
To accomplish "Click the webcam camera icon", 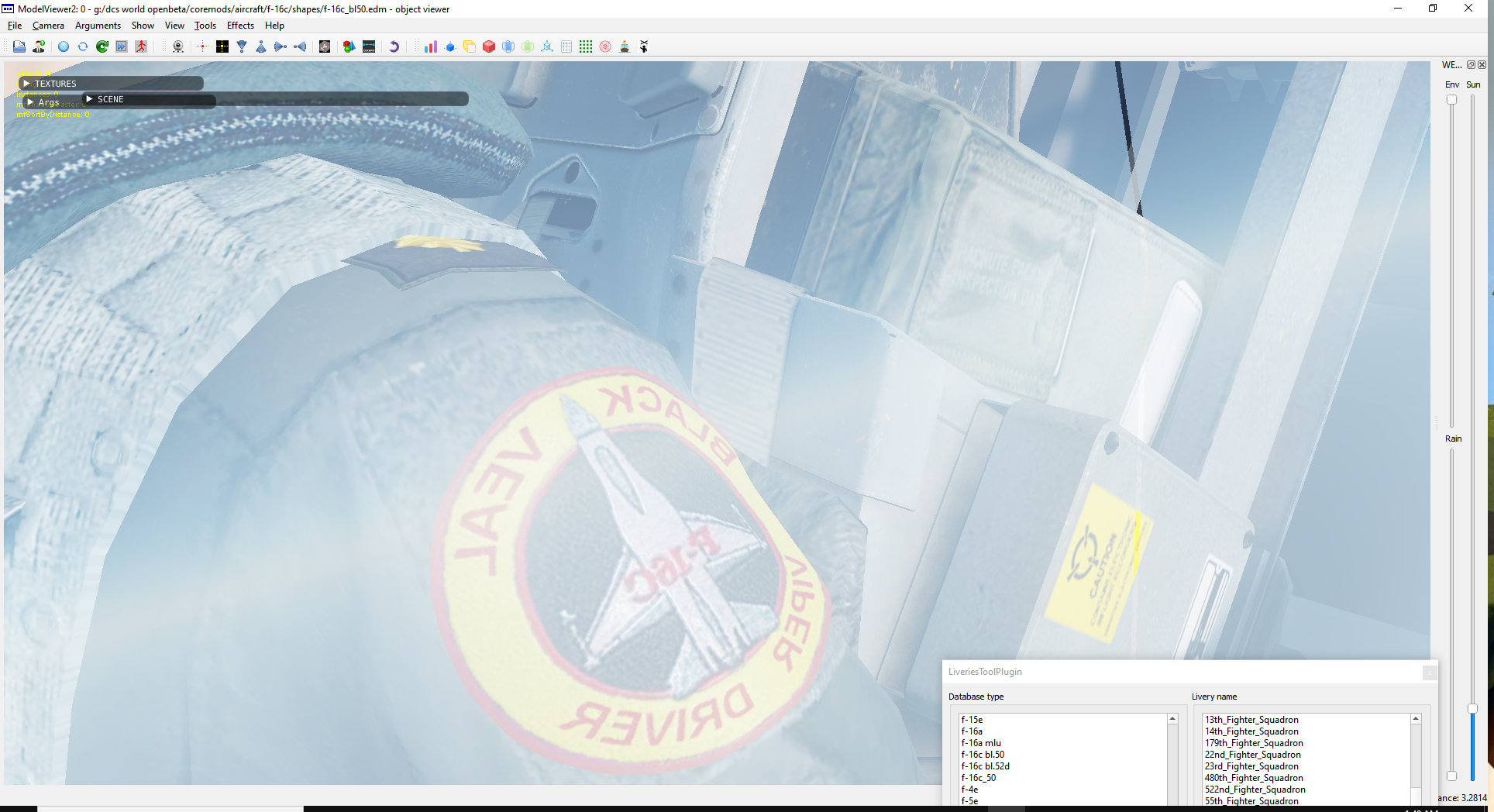I will pos(178,46).
